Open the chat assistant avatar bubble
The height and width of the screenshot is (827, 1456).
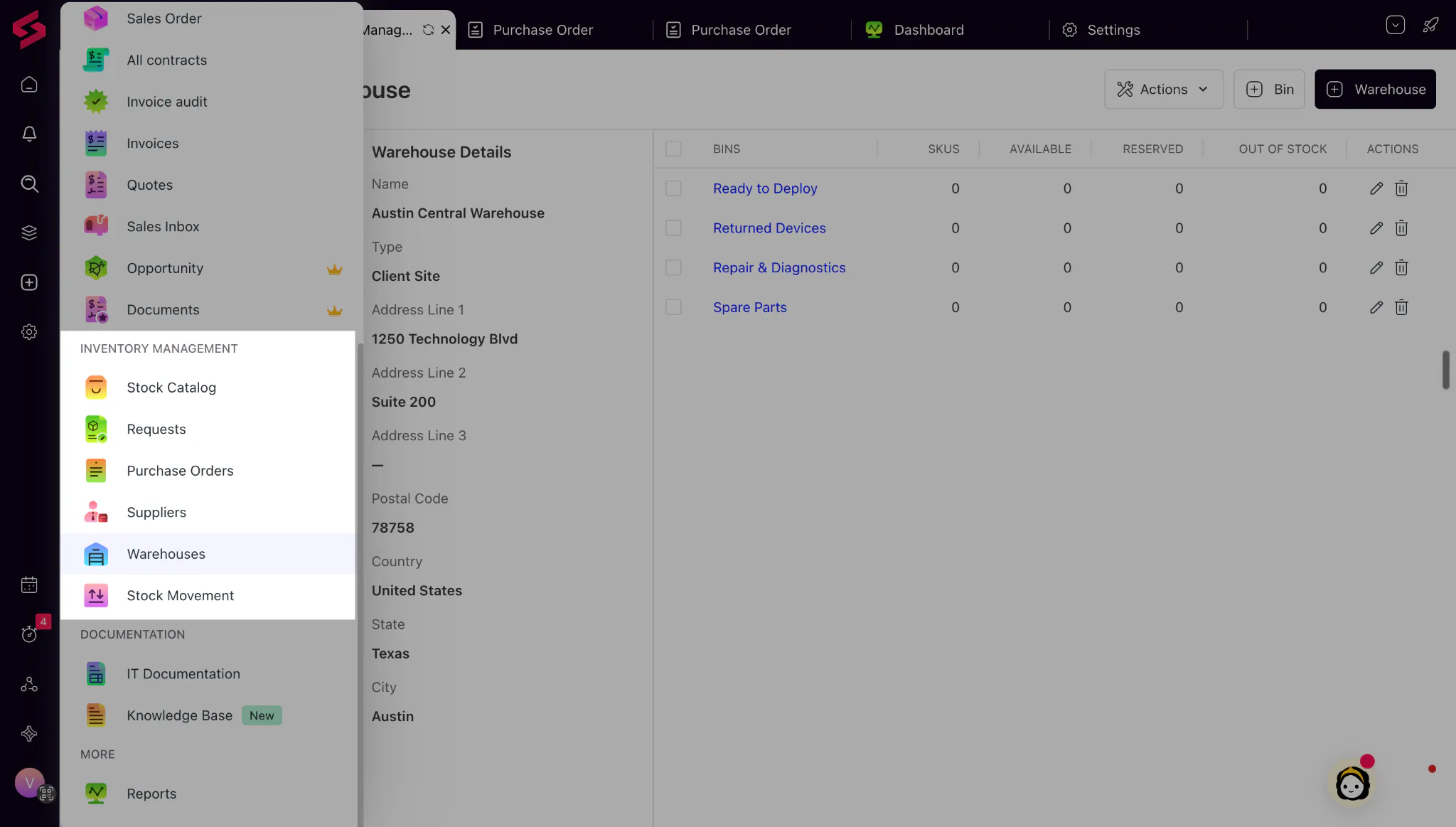point(1352,784)
